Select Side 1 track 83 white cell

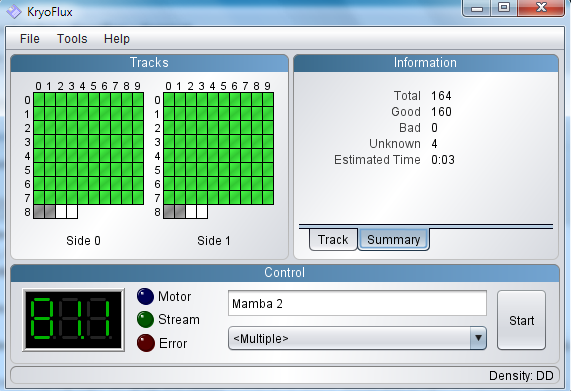pos(202,212)
